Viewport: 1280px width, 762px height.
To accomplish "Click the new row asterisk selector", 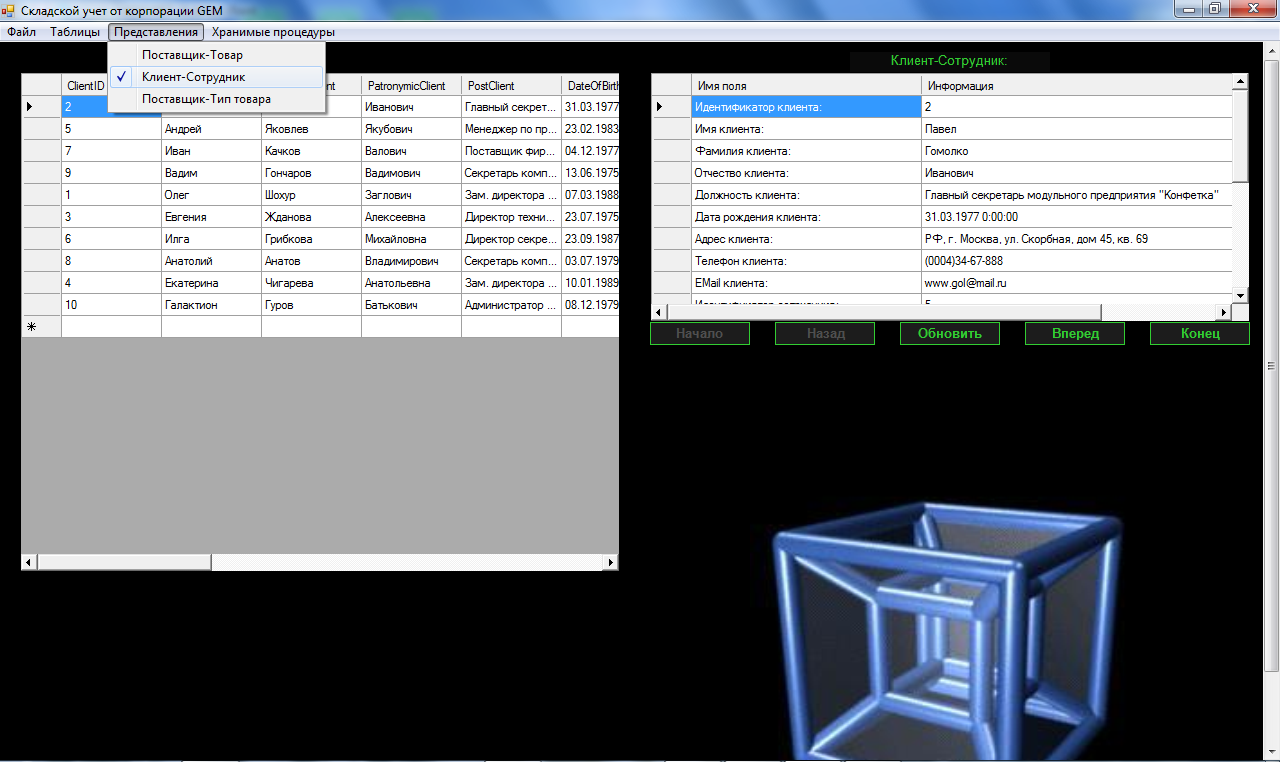I will coord(31,327).
